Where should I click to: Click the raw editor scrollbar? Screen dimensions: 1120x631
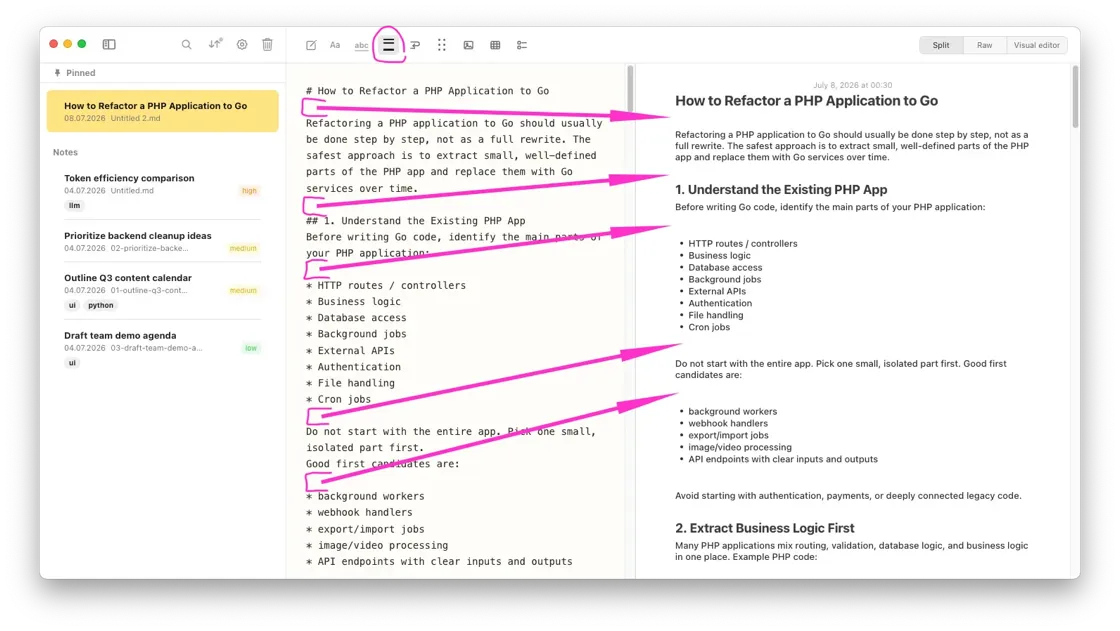pyautogui.click(x=630, y=89)
